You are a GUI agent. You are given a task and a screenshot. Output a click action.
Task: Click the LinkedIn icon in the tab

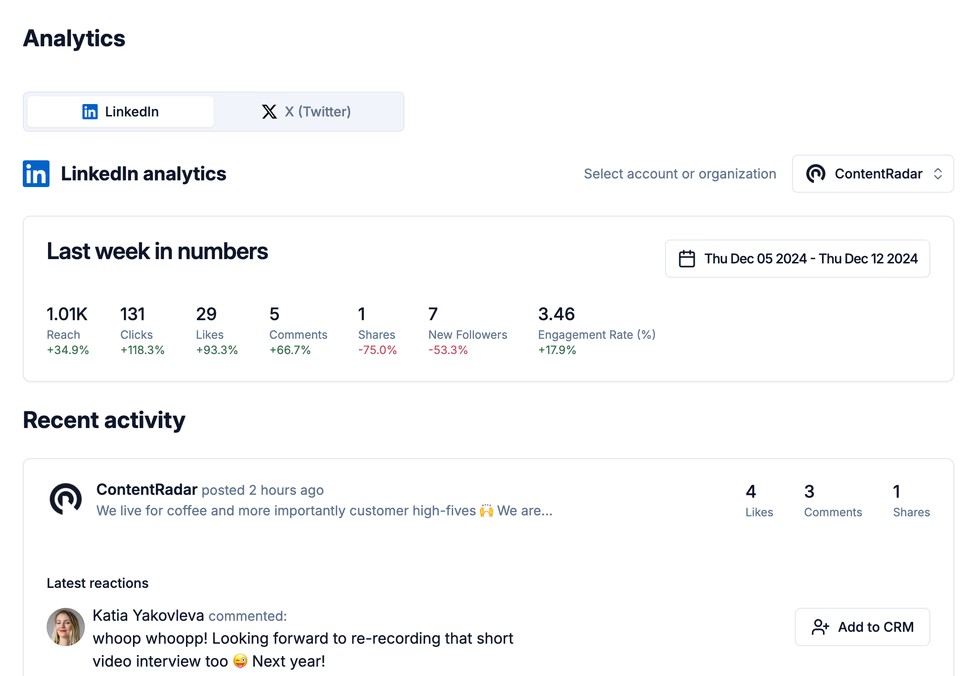click(x=90, y=112)
